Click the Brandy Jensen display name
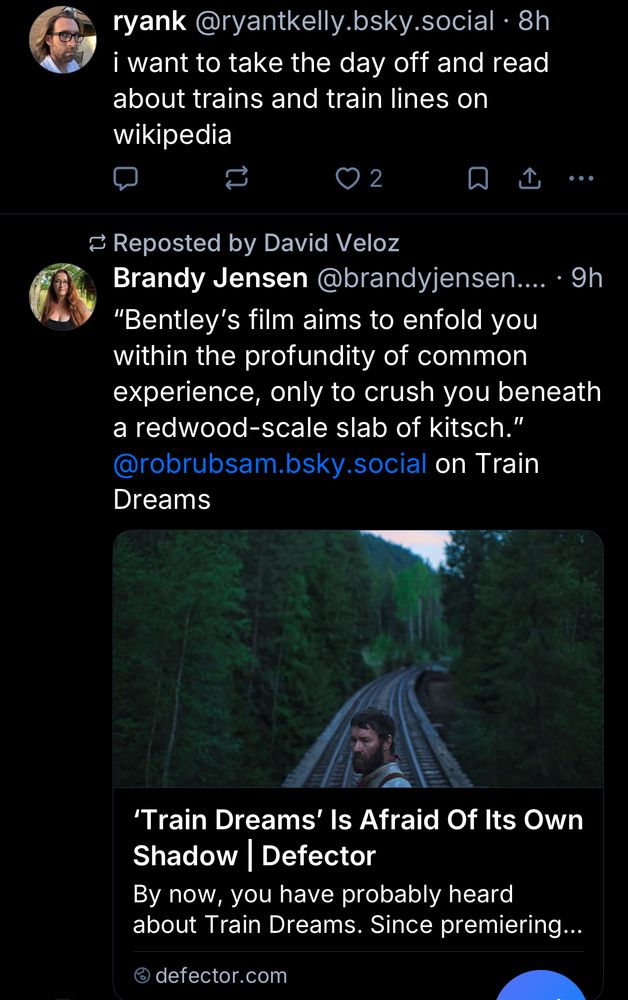Image resolution: width=628 pixels, height=1000 pixels. click(210, 277)
